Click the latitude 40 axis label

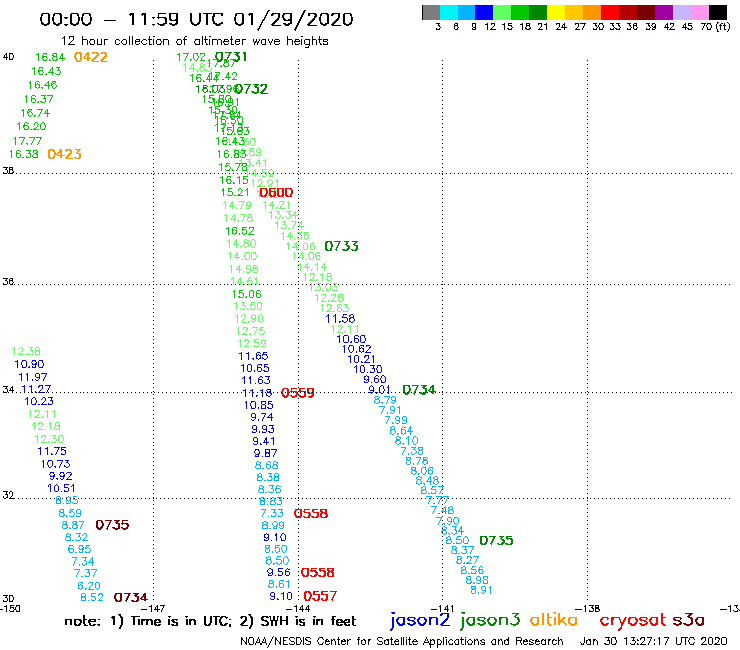(x=8, y=57)
